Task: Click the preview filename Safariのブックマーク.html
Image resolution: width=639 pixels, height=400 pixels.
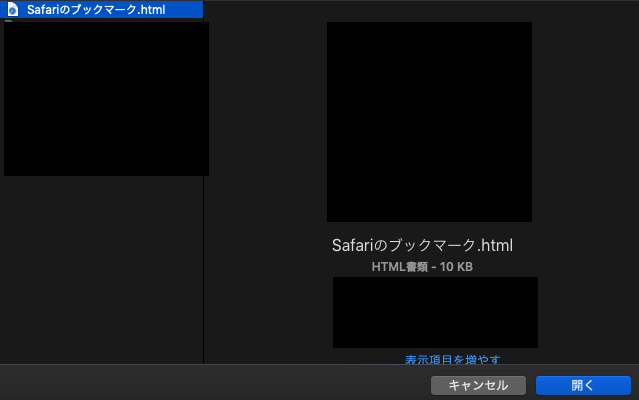Action: [x=422, y=246]
